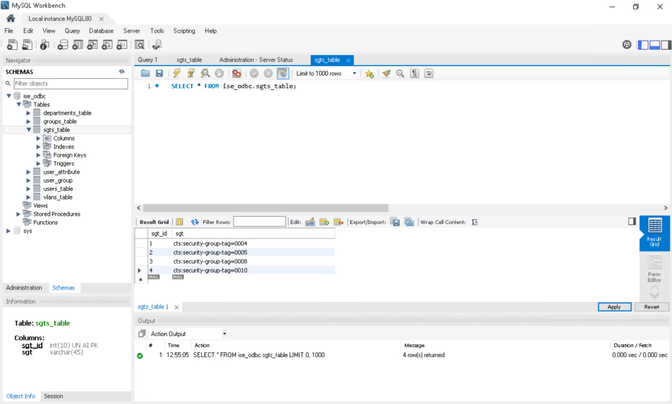Refresh result data from the table
The image size is (672, 404).
[195, 221]
